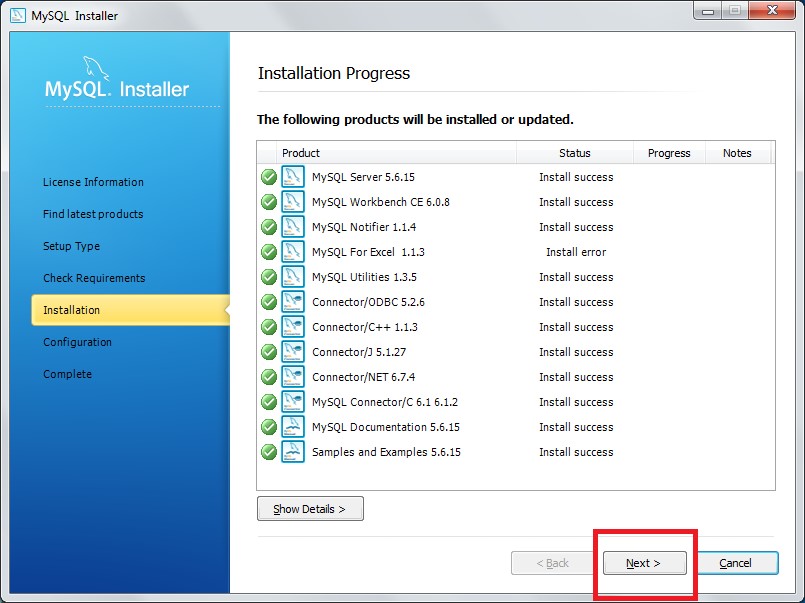The width and height of the screenshot is (805, 603).
Task: Close the MySQL Installer window
Action: pyautogui.click(x=772, y=10)
